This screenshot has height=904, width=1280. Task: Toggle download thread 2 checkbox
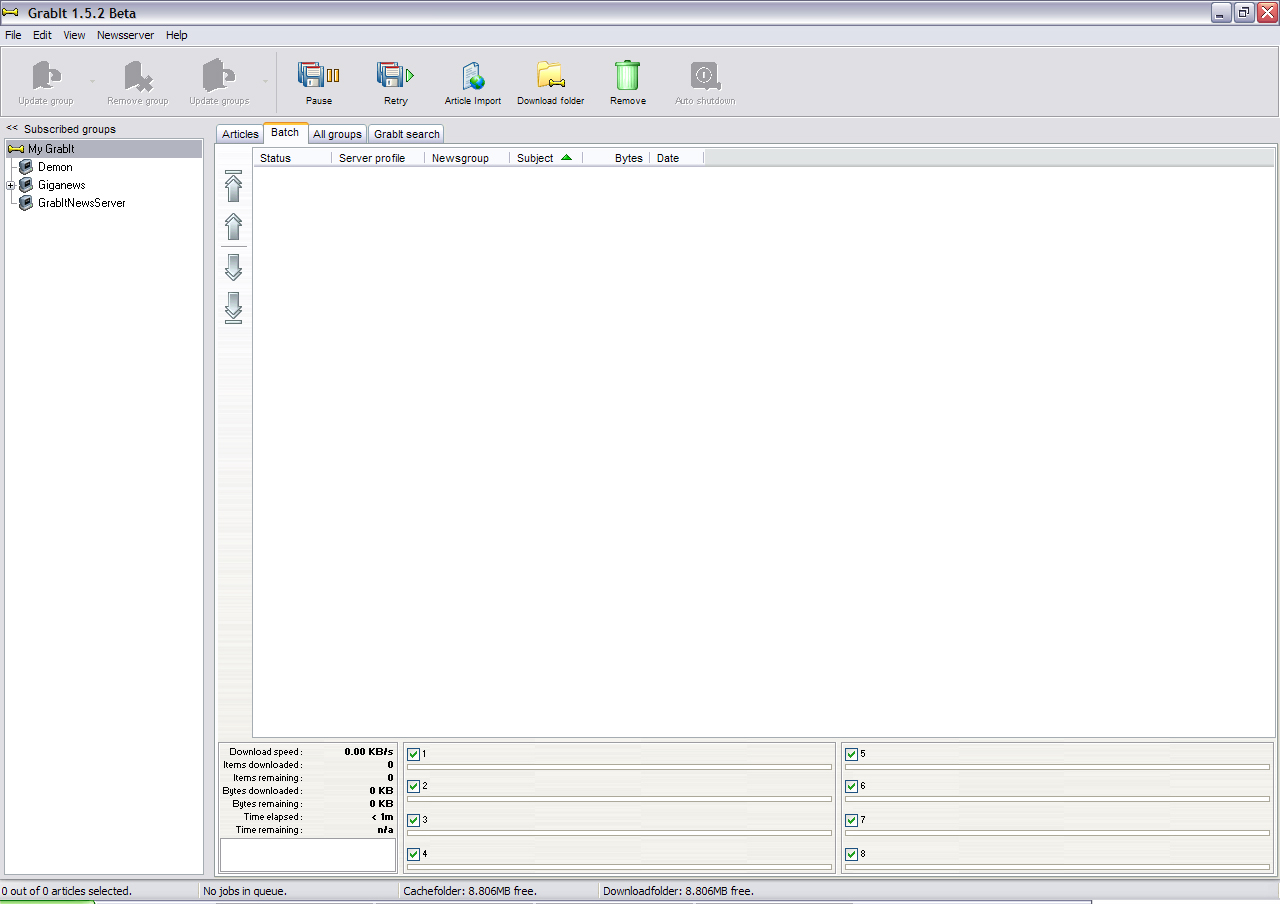point(414,787)
